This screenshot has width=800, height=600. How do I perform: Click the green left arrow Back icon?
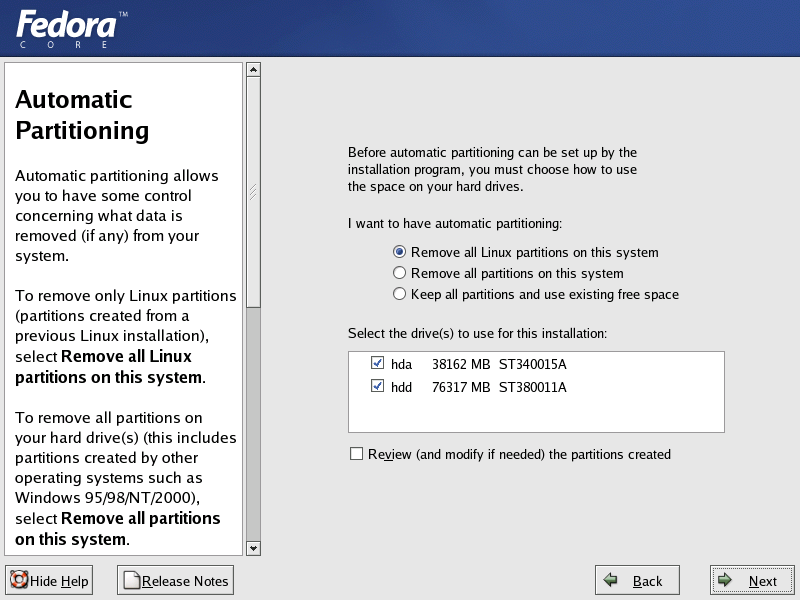[610, 580]
